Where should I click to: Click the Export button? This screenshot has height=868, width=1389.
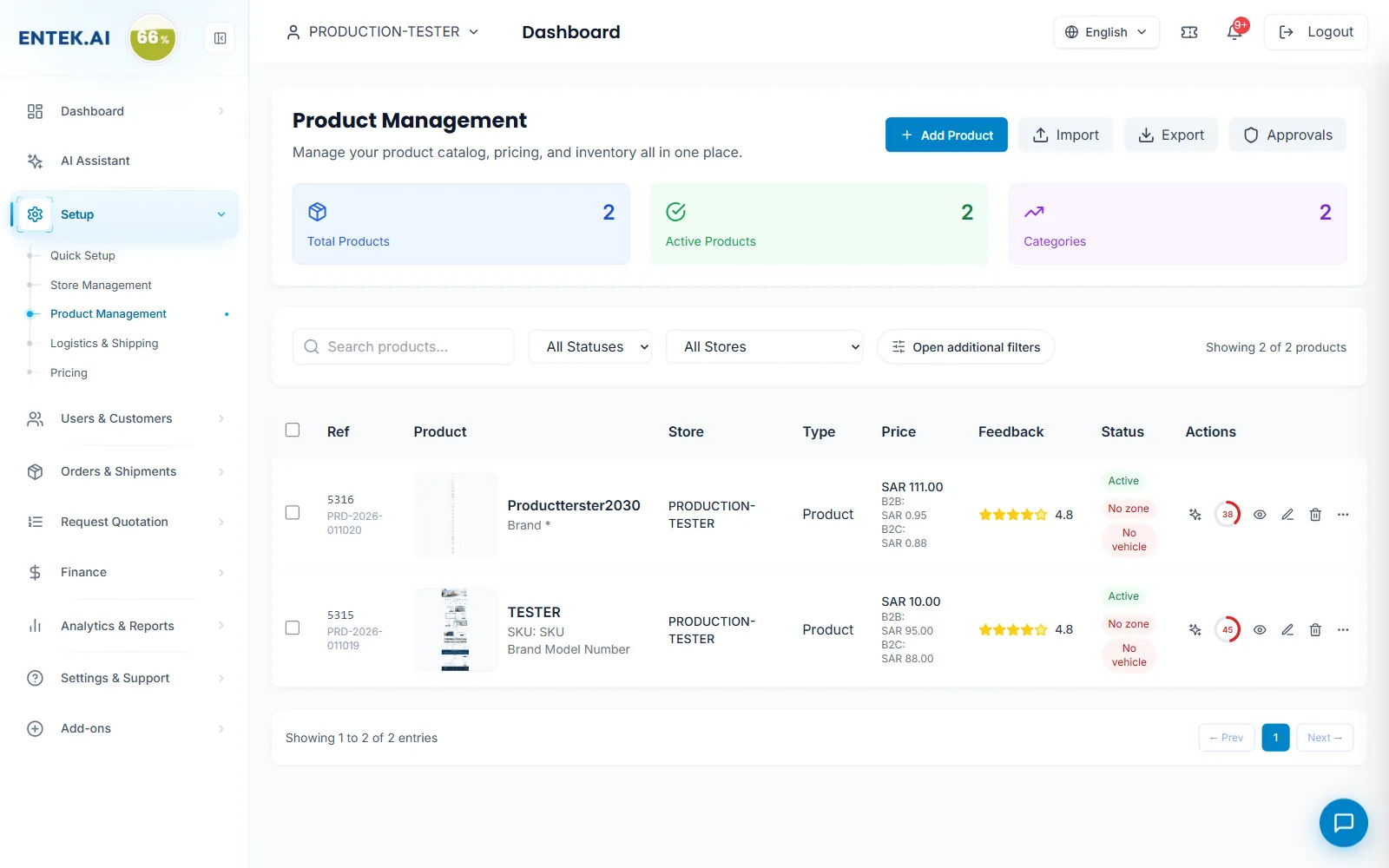[x=1170, y=135]
